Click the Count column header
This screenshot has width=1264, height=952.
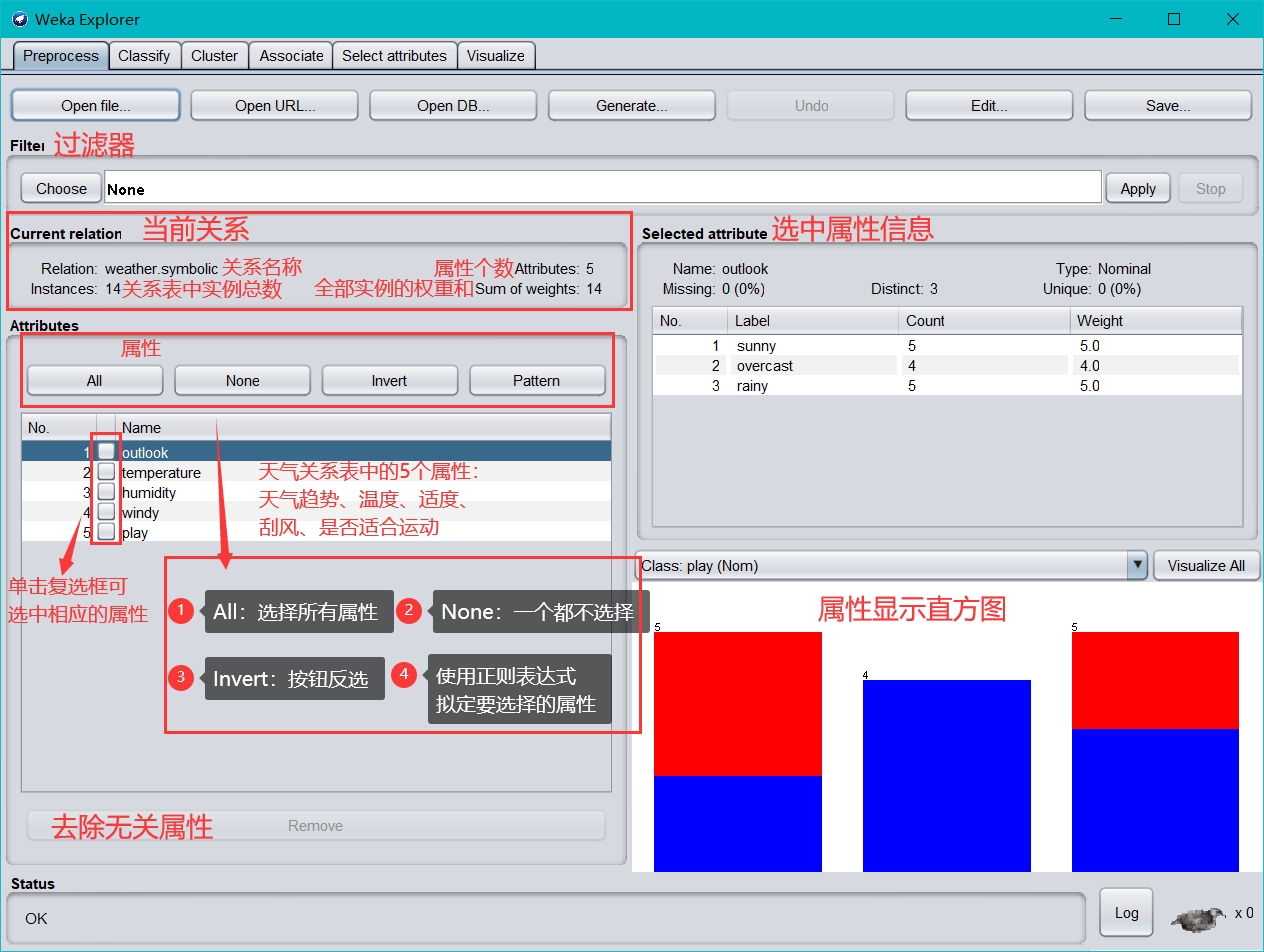point(983,321)
